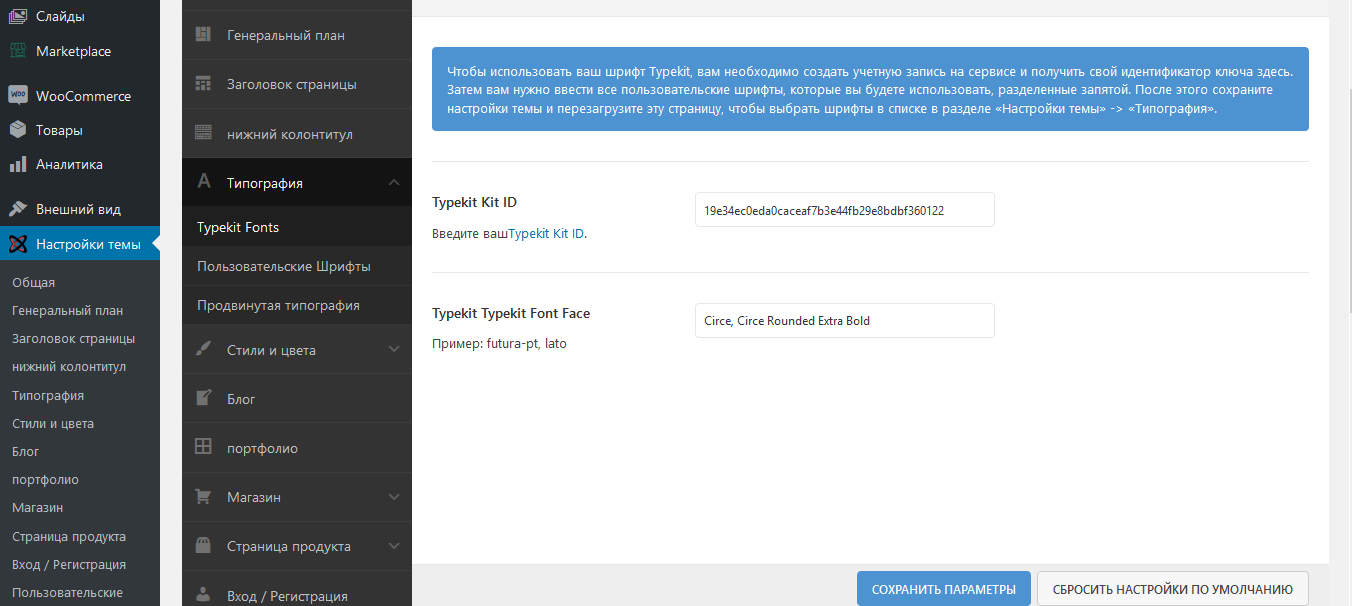Viewport: 1352px width, 606px height.
Task: Click Сохранить параметры button
Action: click(x=943, y=589)
